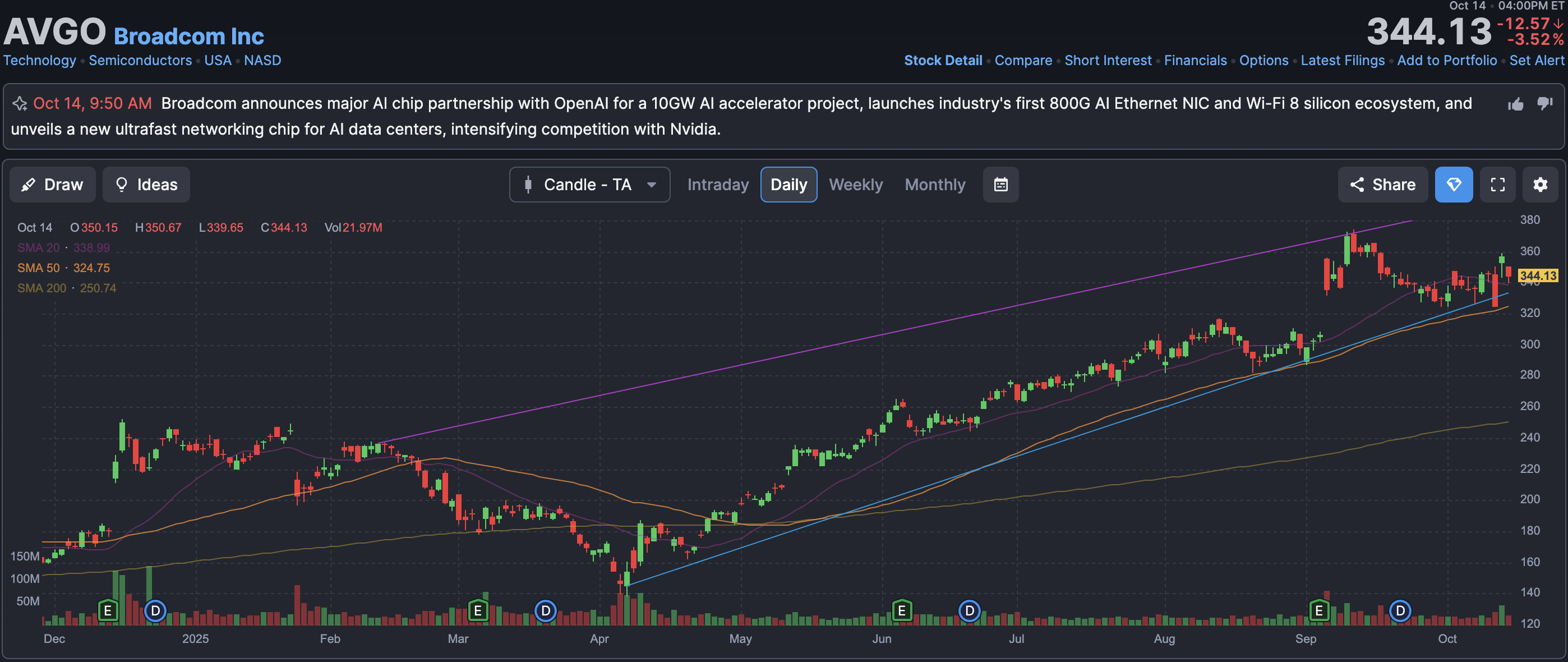
Task: Open the Candle - TA chart type dropdown
Action: pos(589,185)
